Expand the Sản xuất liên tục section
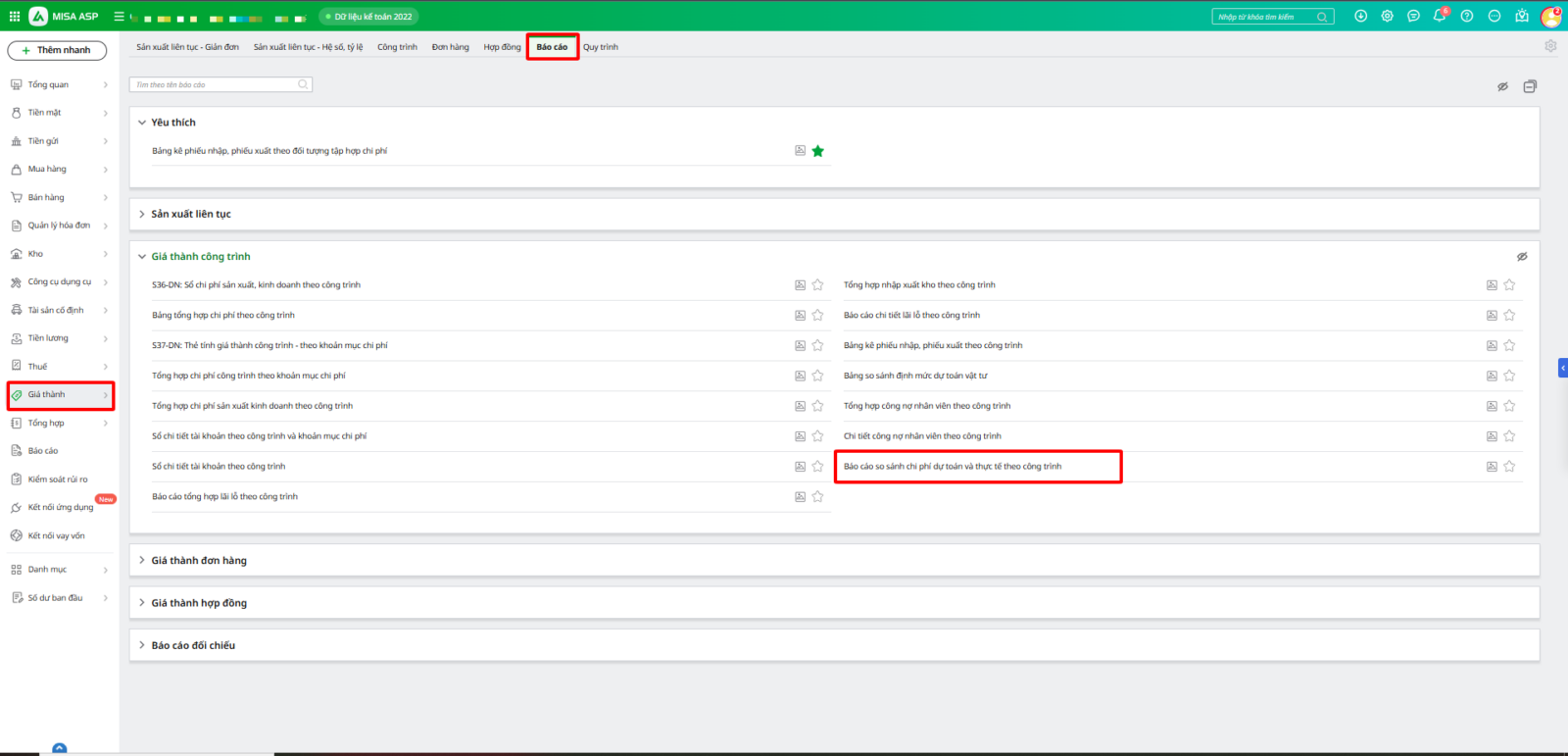The width and height of the screenshot is (1568, 756). tap(191, 214)
